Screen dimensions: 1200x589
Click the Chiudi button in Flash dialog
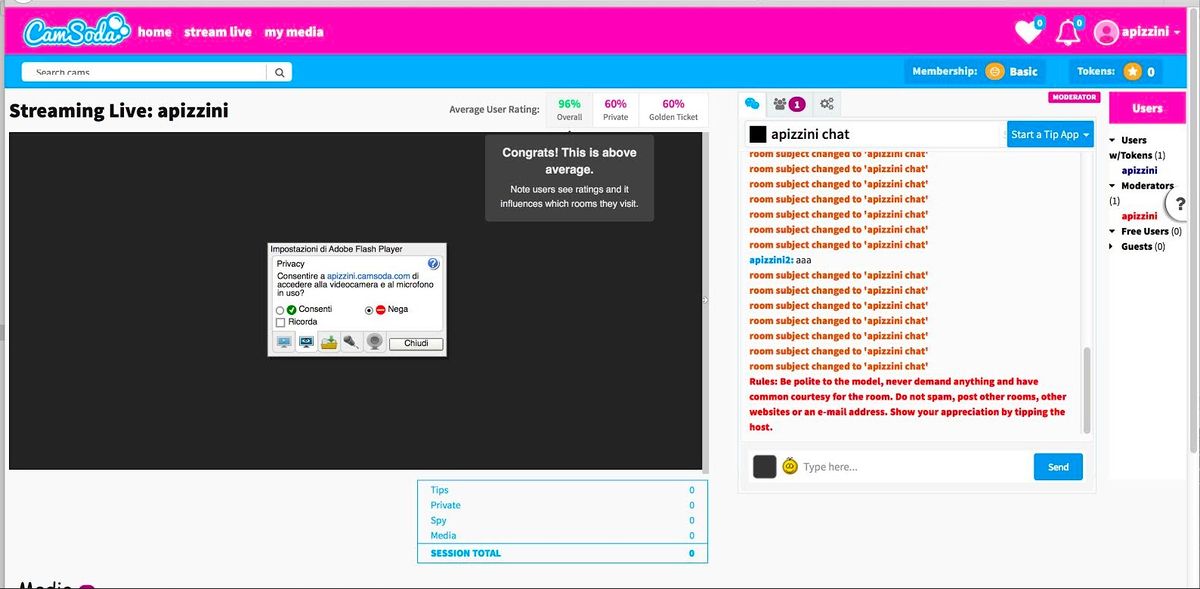coord(416,343)
